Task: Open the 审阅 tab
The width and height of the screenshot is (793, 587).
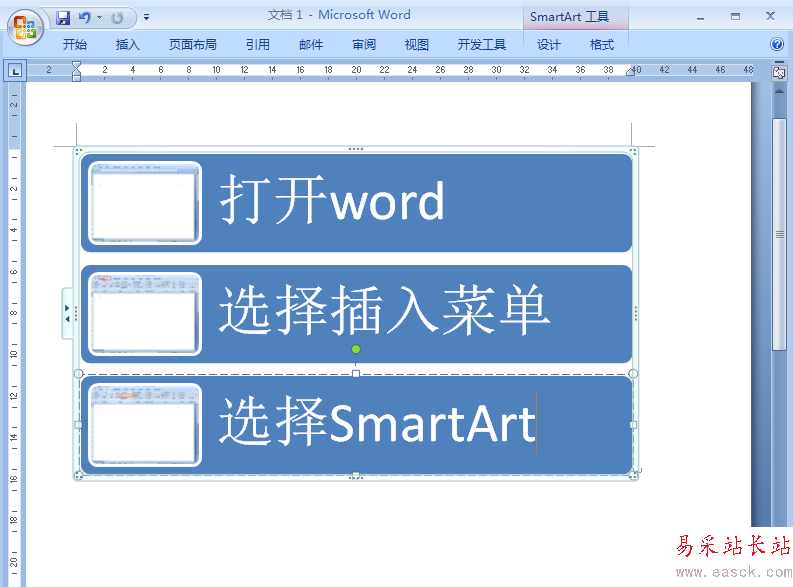Action: tap(364, 44)
